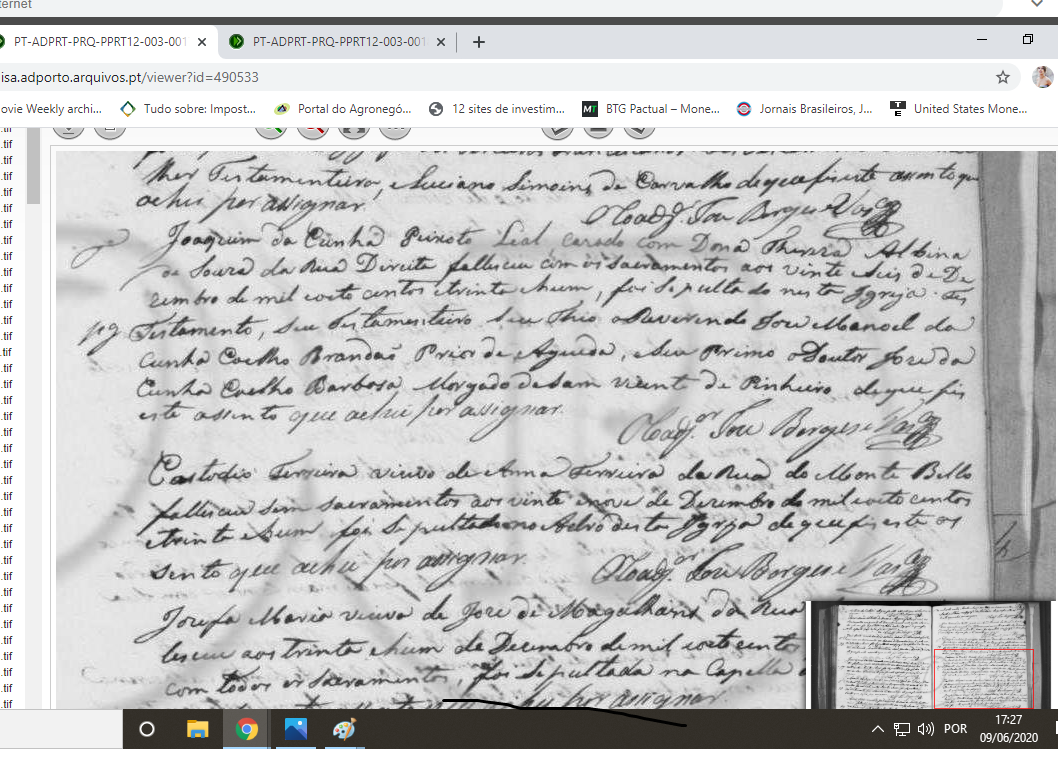Select the green zoom-in tool in the viewer

270,128
